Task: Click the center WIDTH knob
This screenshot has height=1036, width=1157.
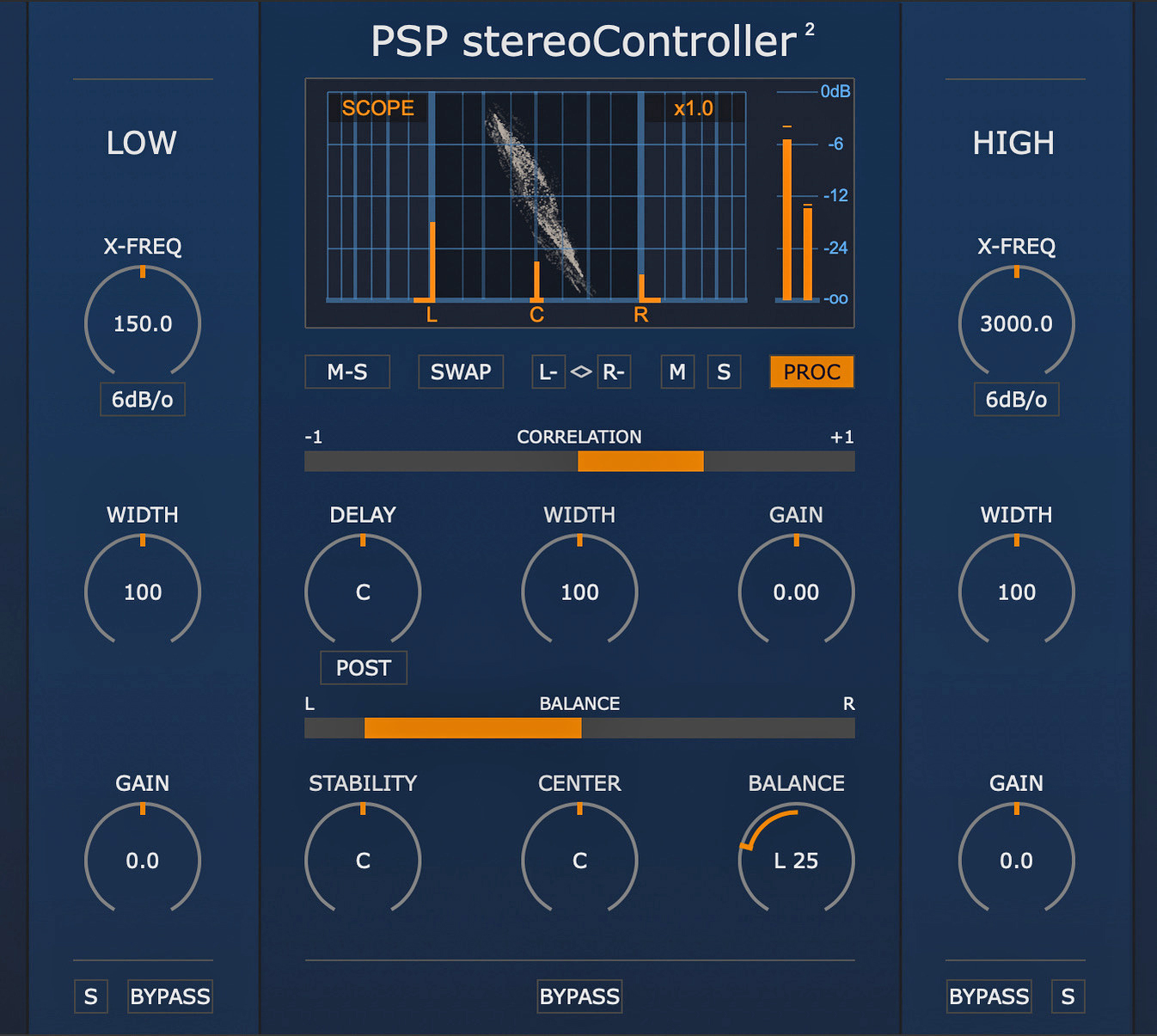Action: click(579, 592)
